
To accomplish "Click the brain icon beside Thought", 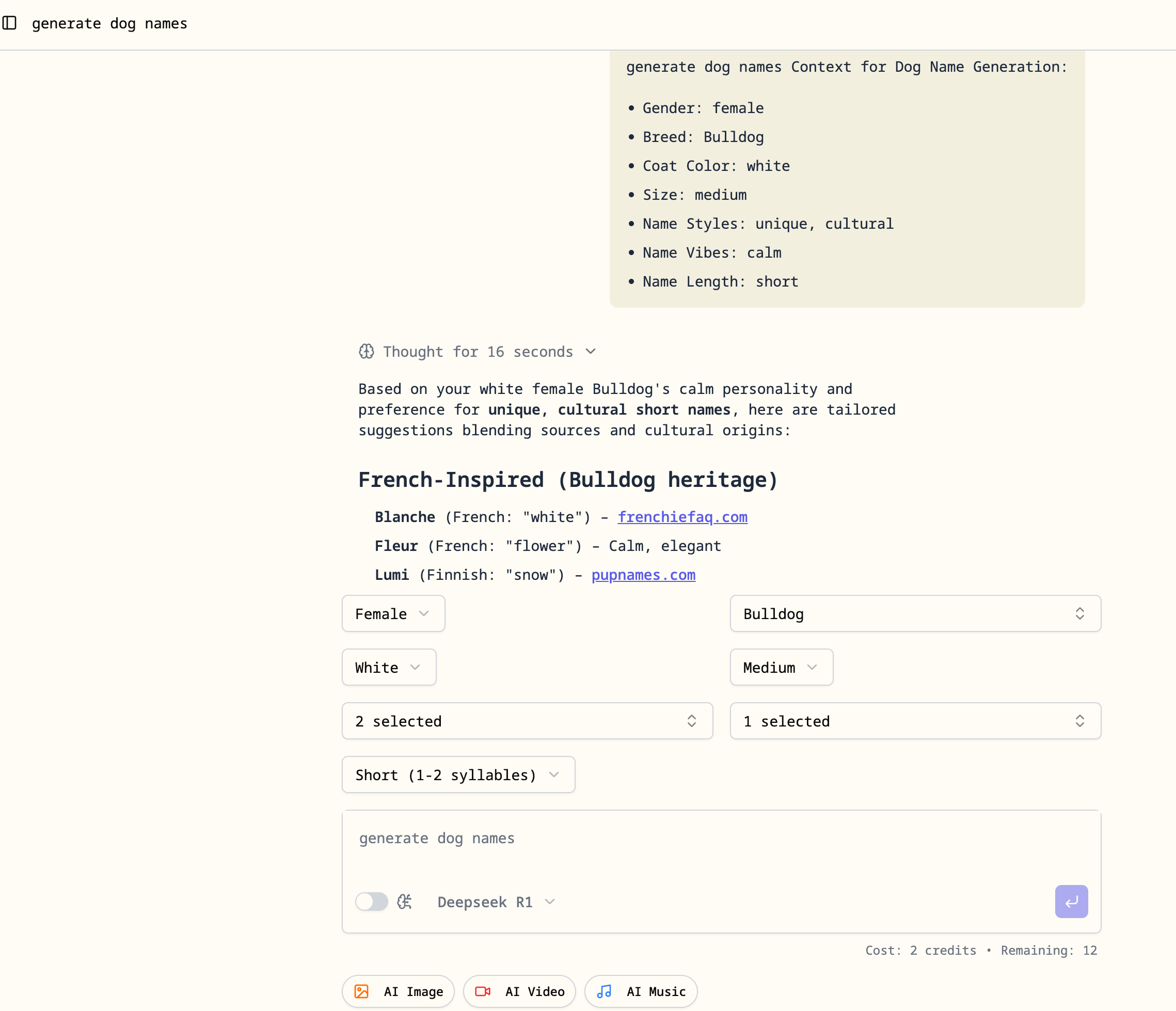I will (366, 352).
